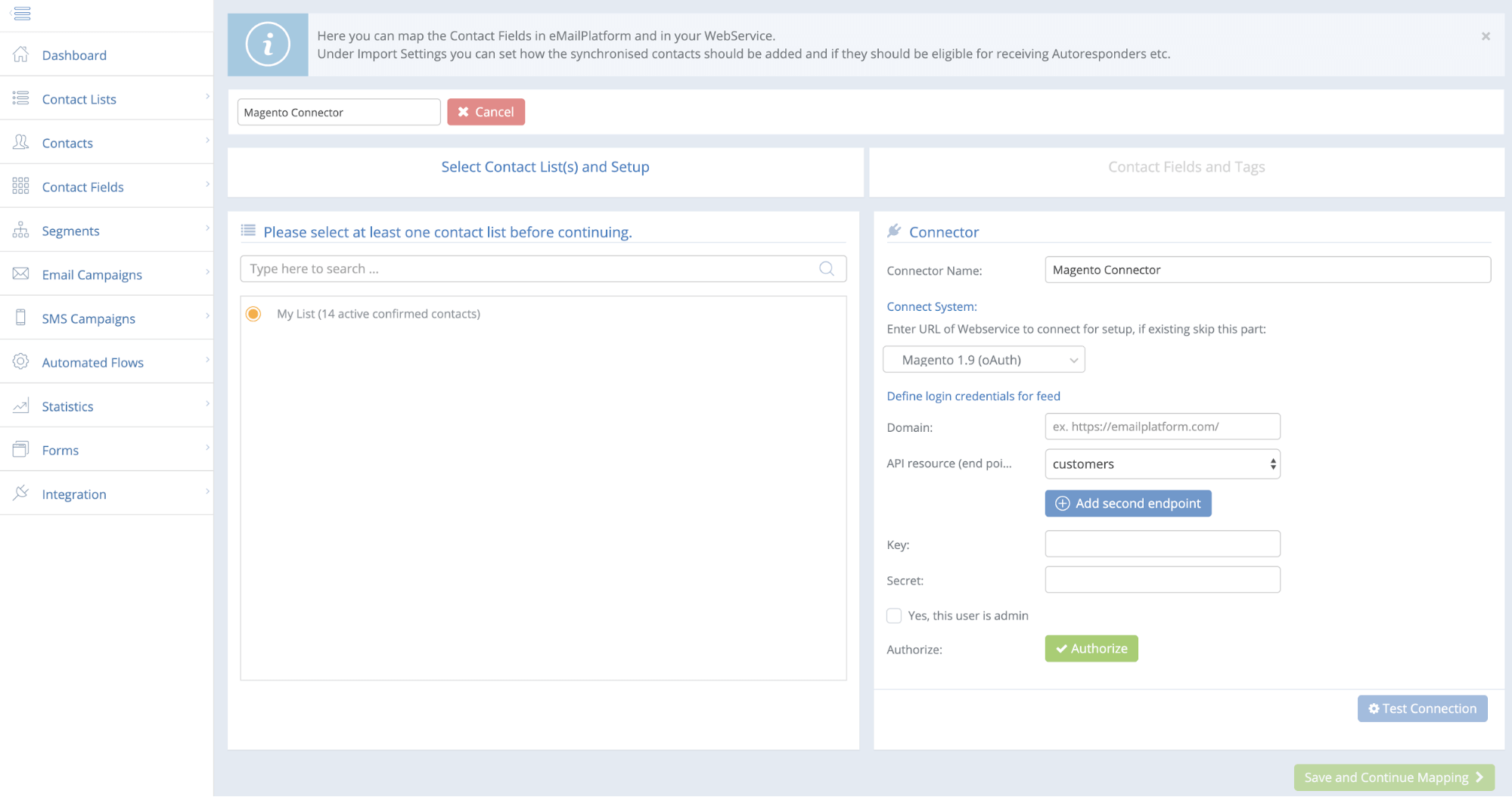Click the green Authorize button
The image size is (1512, 797).
(x=1091, y=649)
